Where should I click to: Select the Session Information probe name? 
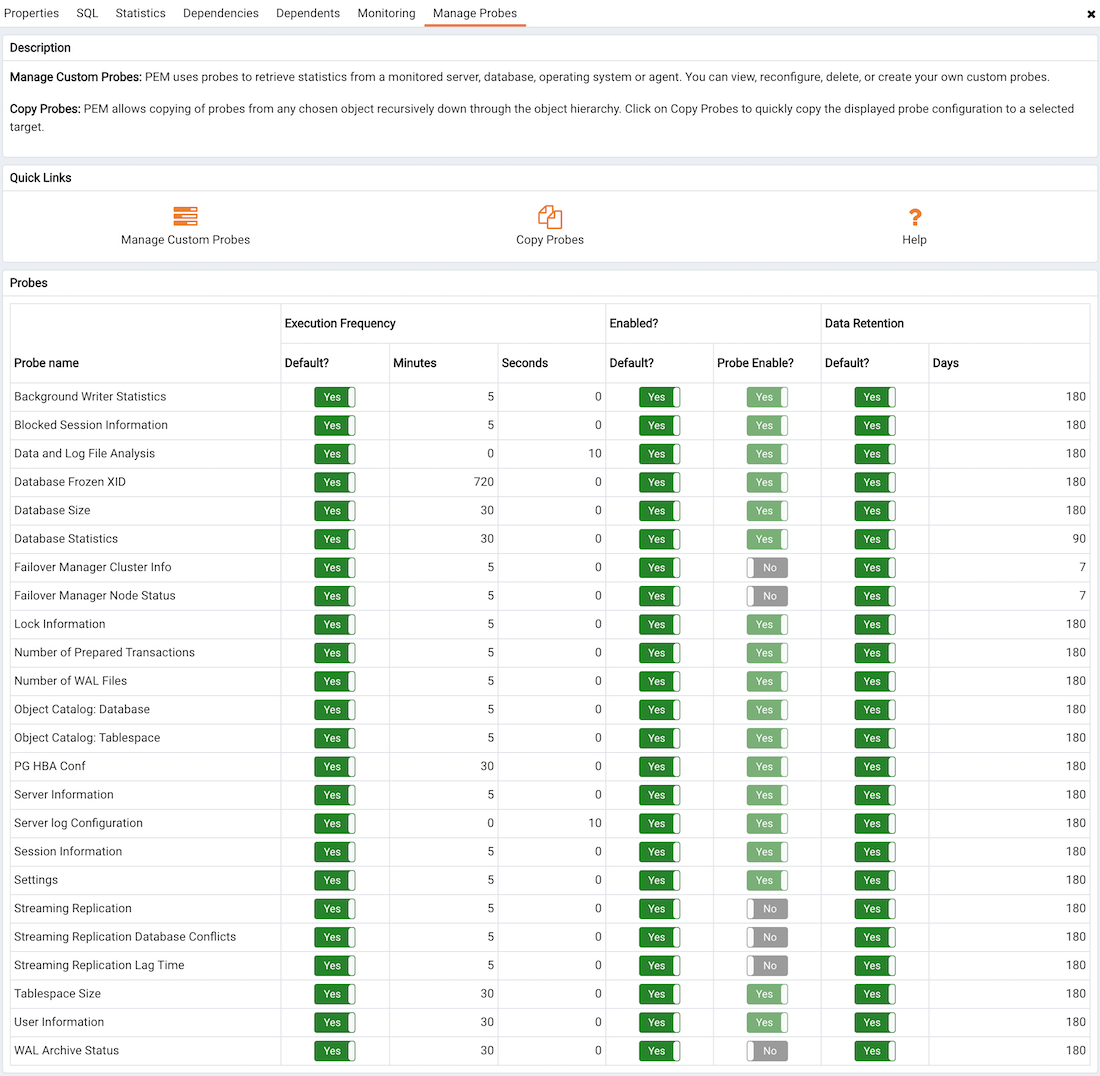tap(68, 852)
